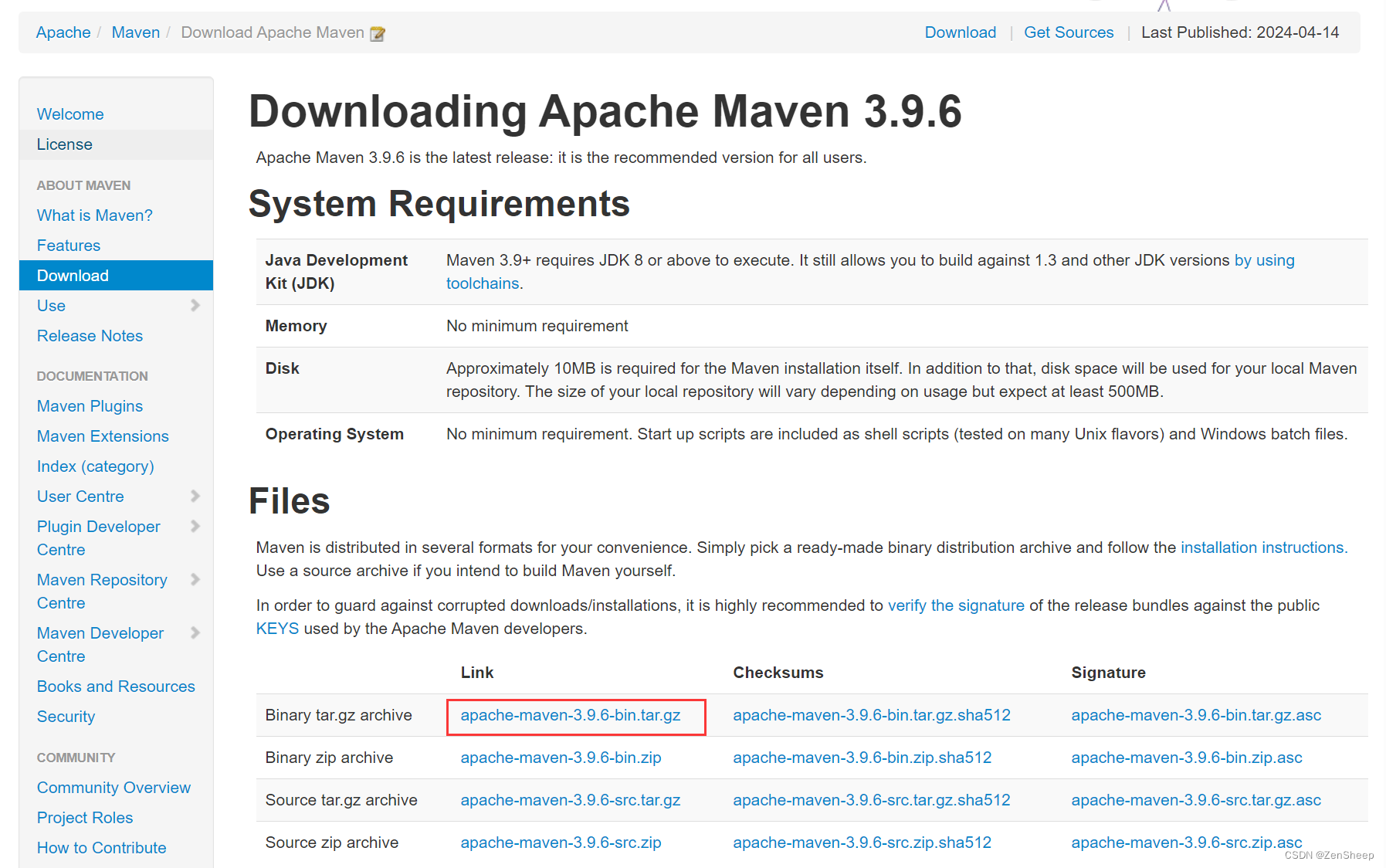Open apache-maven-3.9.6-src.tar.gz.asc signature
Image resolution: width=1386 pixels, height=868 pixels.
tap(1196, 800)
